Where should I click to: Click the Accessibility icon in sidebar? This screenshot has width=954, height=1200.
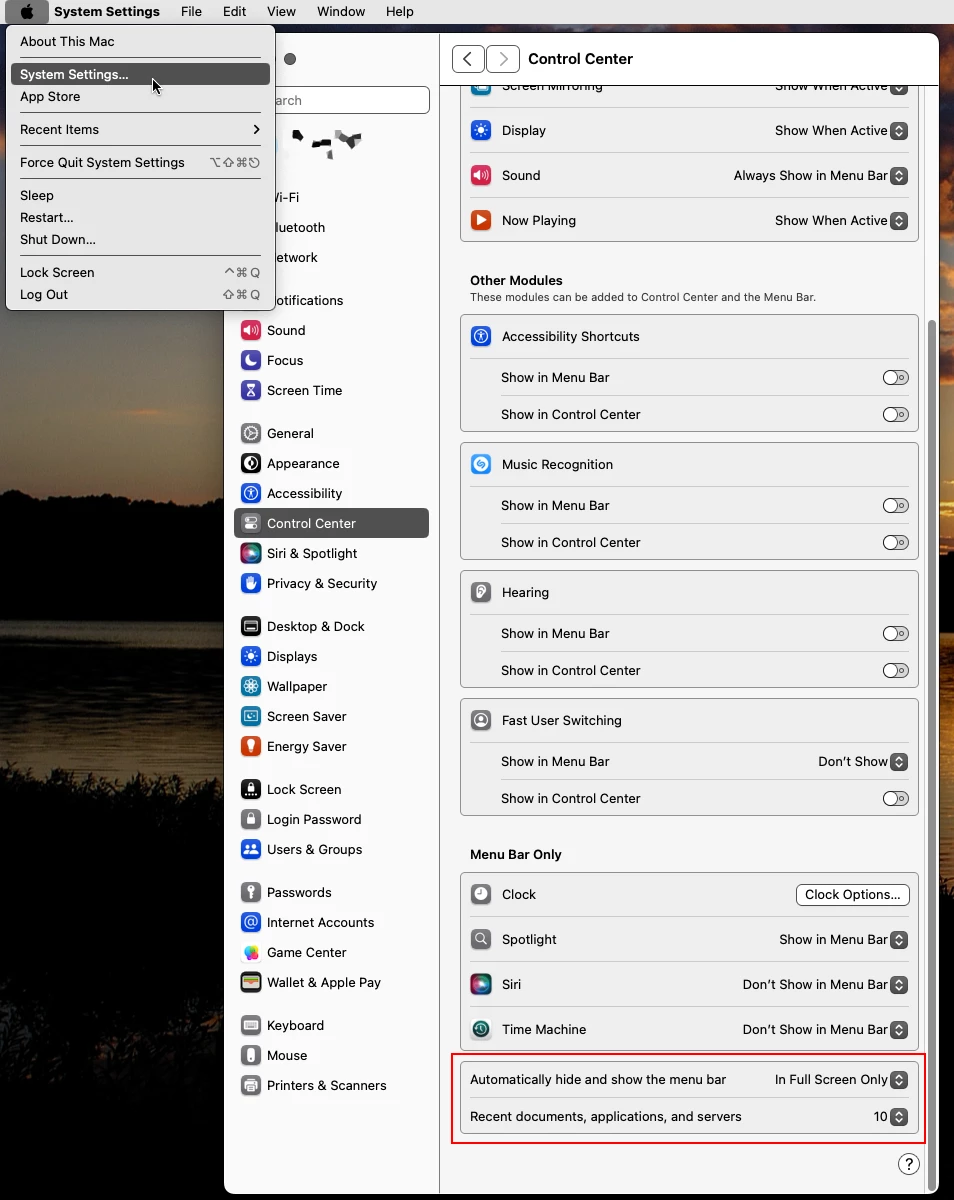click(x=251, y=493)
